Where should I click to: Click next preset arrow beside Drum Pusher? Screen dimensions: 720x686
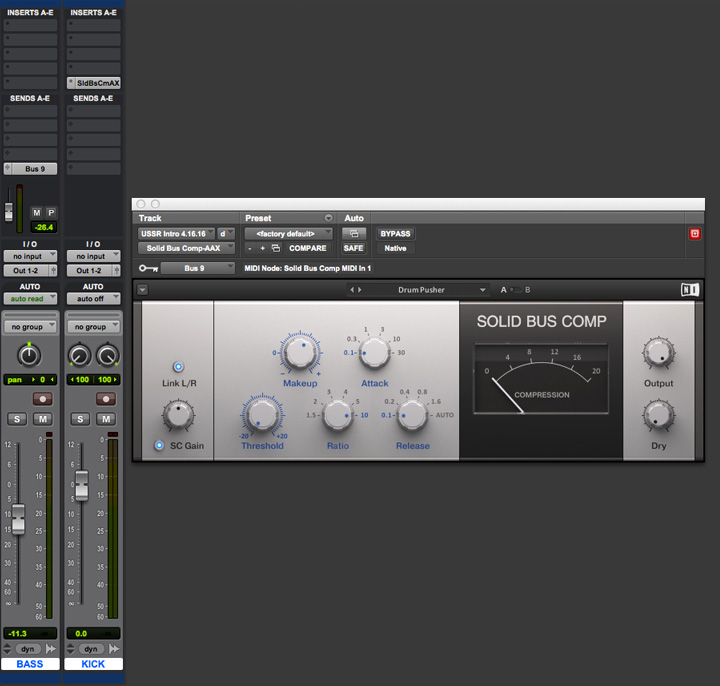tap(360, 290)
